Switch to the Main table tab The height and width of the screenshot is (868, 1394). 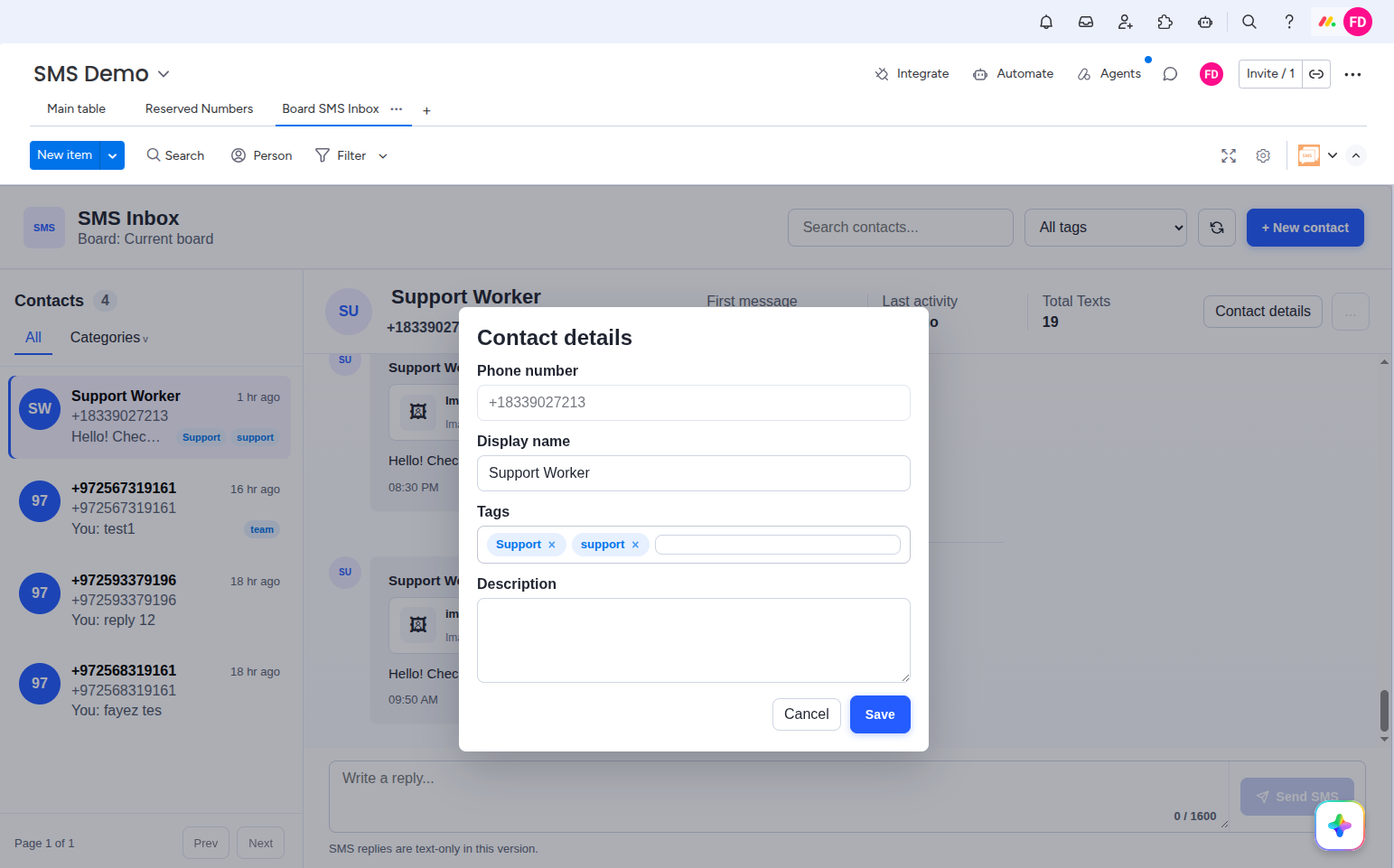coord(76,108)
